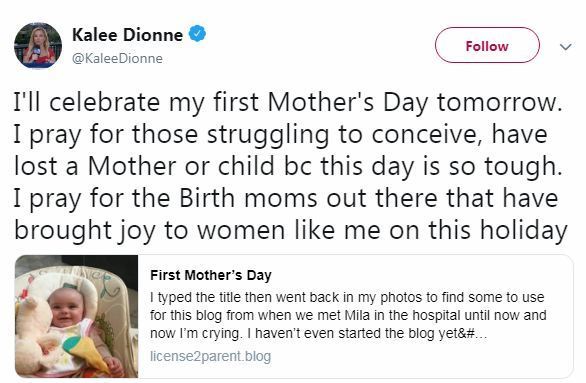Expand the tweet options chevron menu
The image size is (586, 383).
click(x=565, y=47)
